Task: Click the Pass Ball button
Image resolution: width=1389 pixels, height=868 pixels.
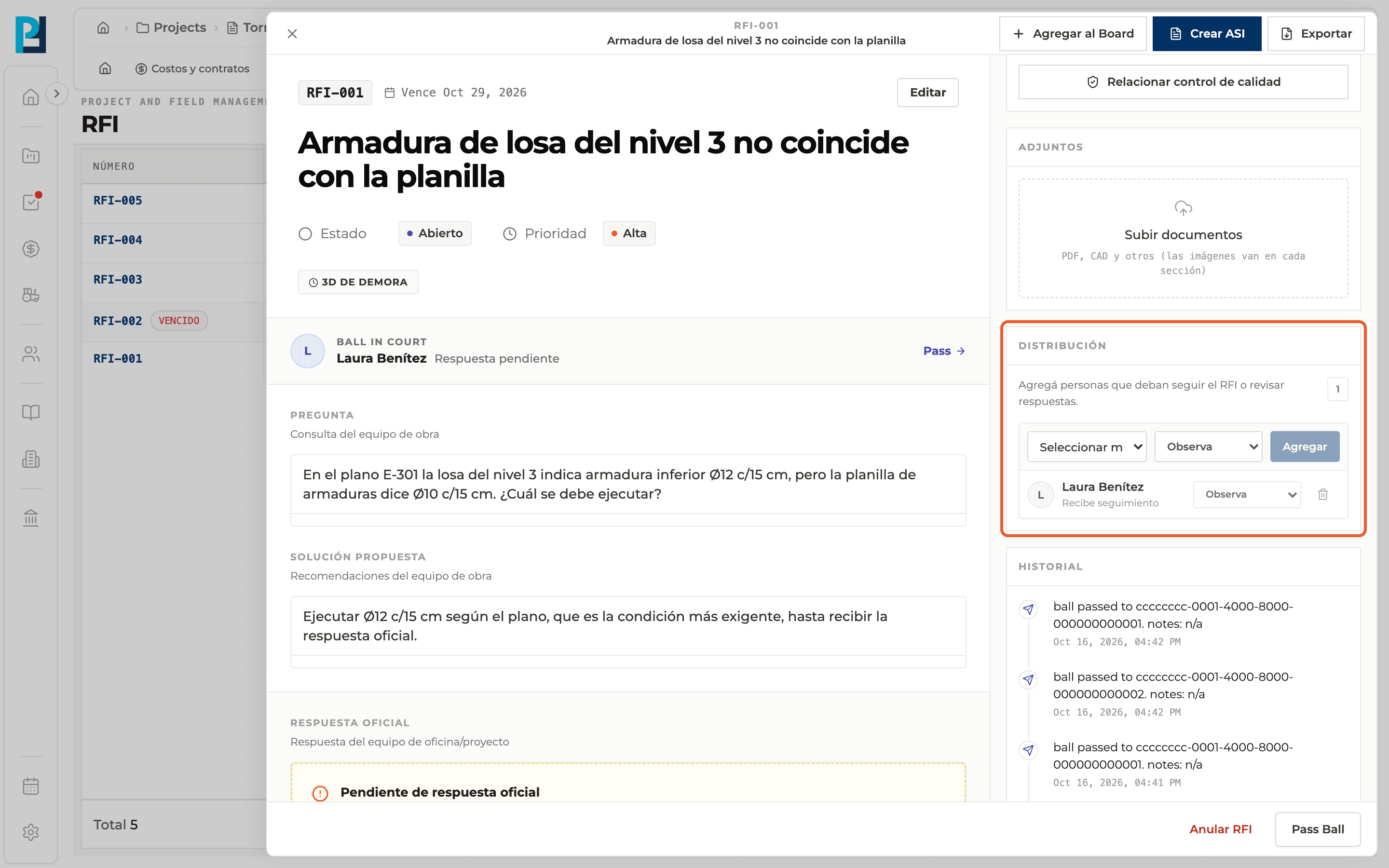Action: pos(1318,829)
